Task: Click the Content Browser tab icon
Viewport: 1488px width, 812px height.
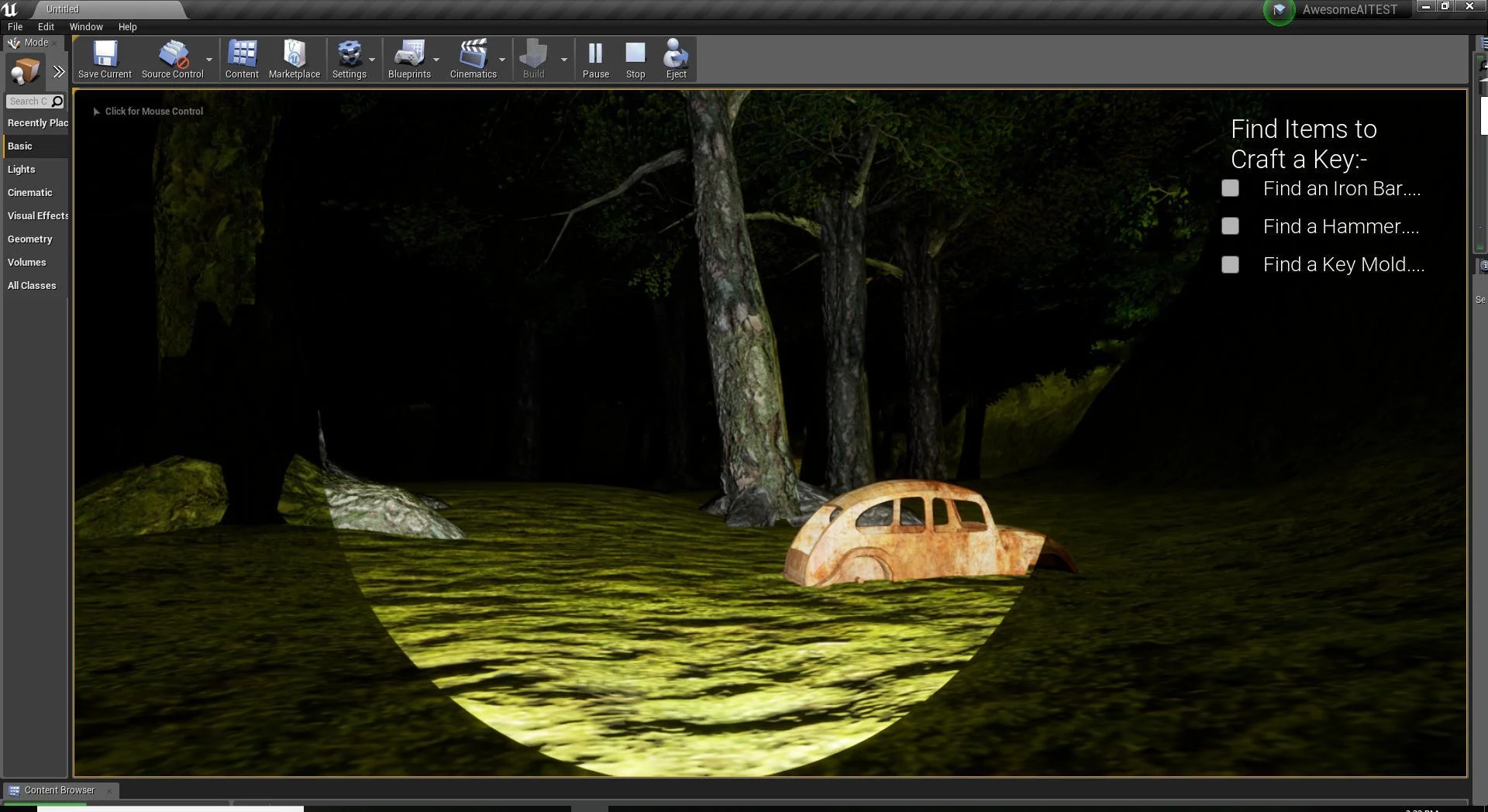Action: point(14,790)
